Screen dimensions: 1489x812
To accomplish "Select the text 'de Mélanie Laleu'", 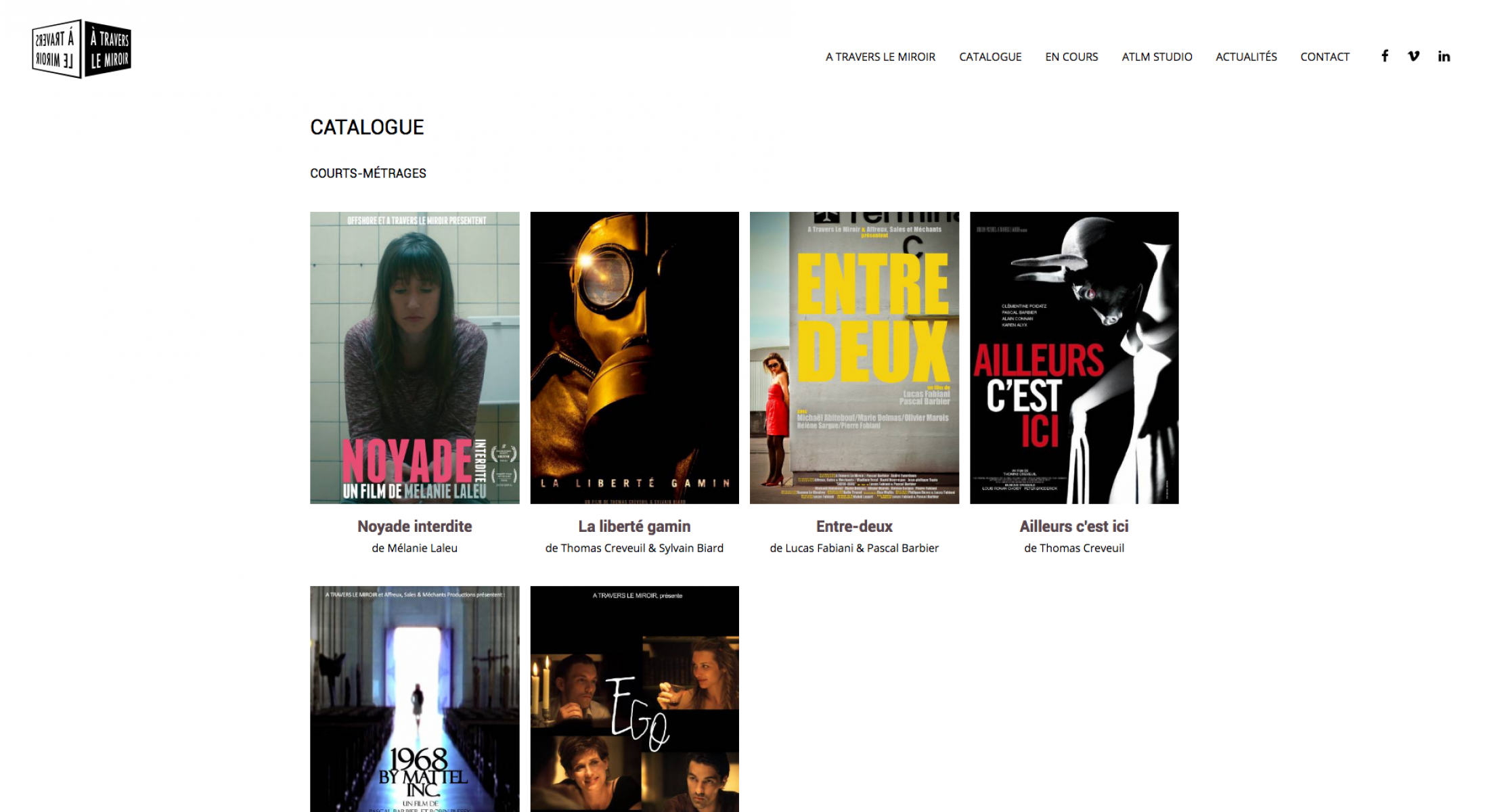I will coord(415,548).
